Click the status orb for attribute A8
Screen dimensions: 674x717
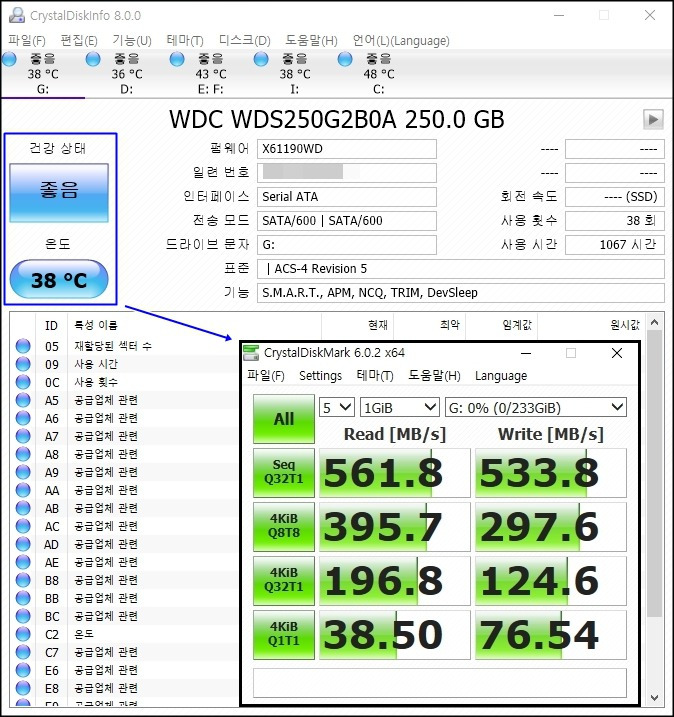[x=23, y=454]
